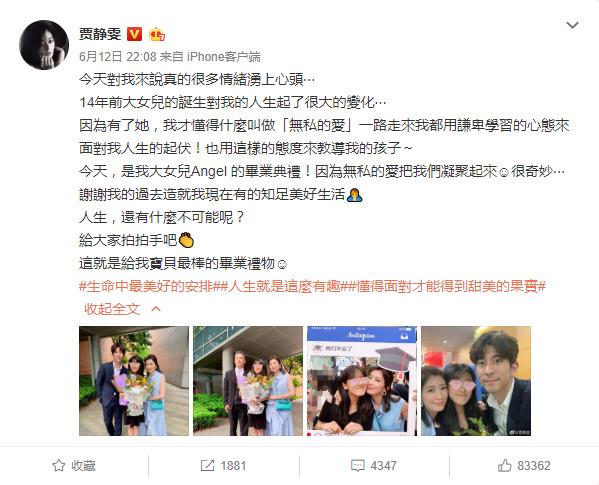Click the orange verified V badge
Screen dimensions: 599x485
pos(134,34)
